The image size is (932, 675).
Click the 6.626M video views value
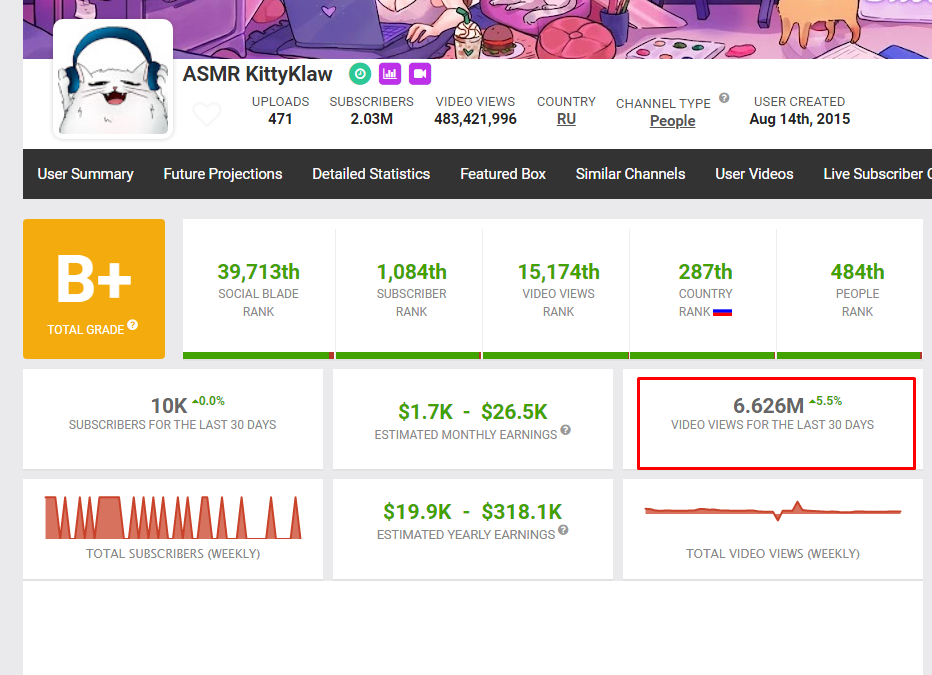pyautogui.click(x=768, y=406)
